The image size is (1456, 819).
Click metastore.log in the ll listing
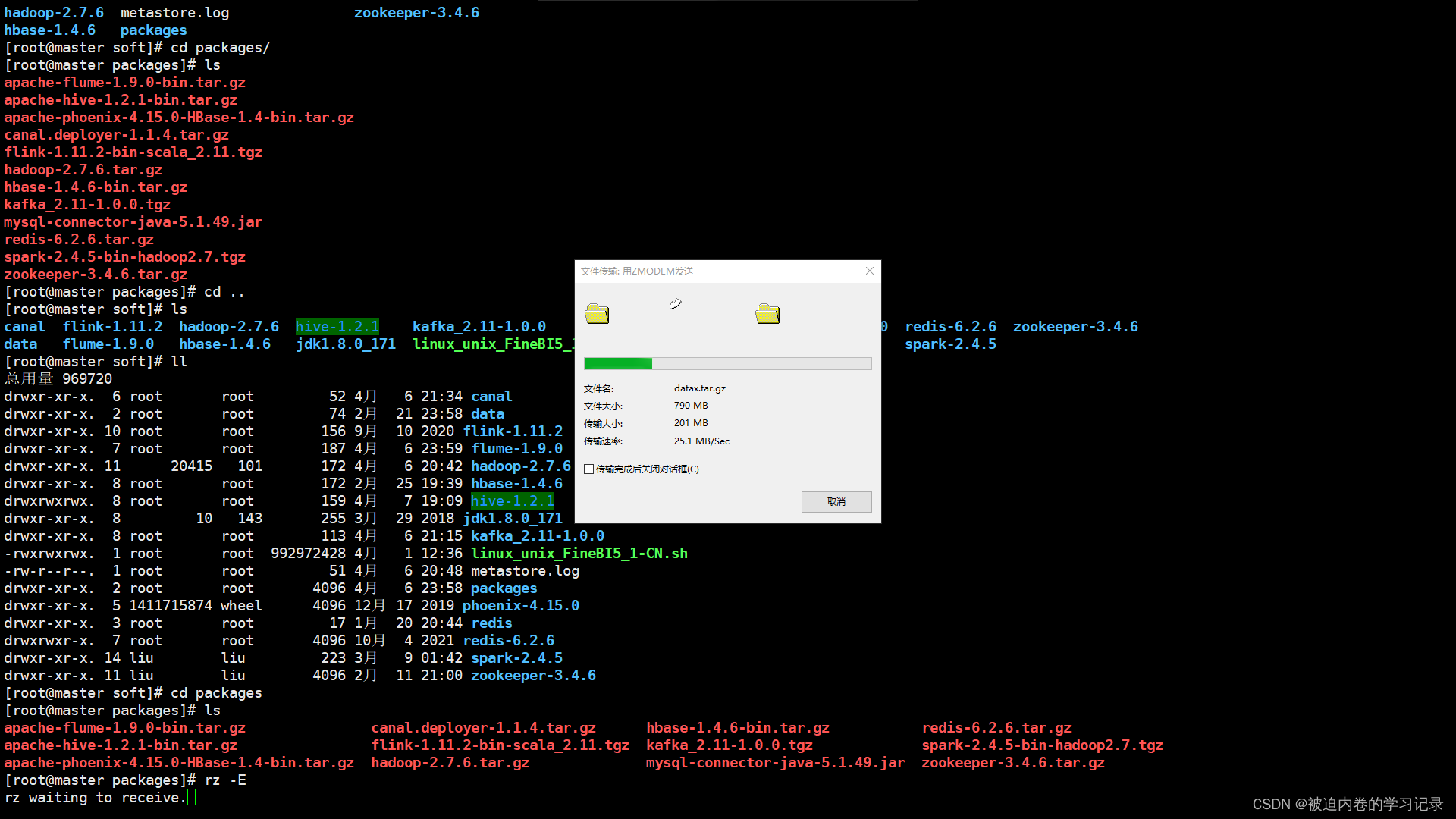[525, 571]
